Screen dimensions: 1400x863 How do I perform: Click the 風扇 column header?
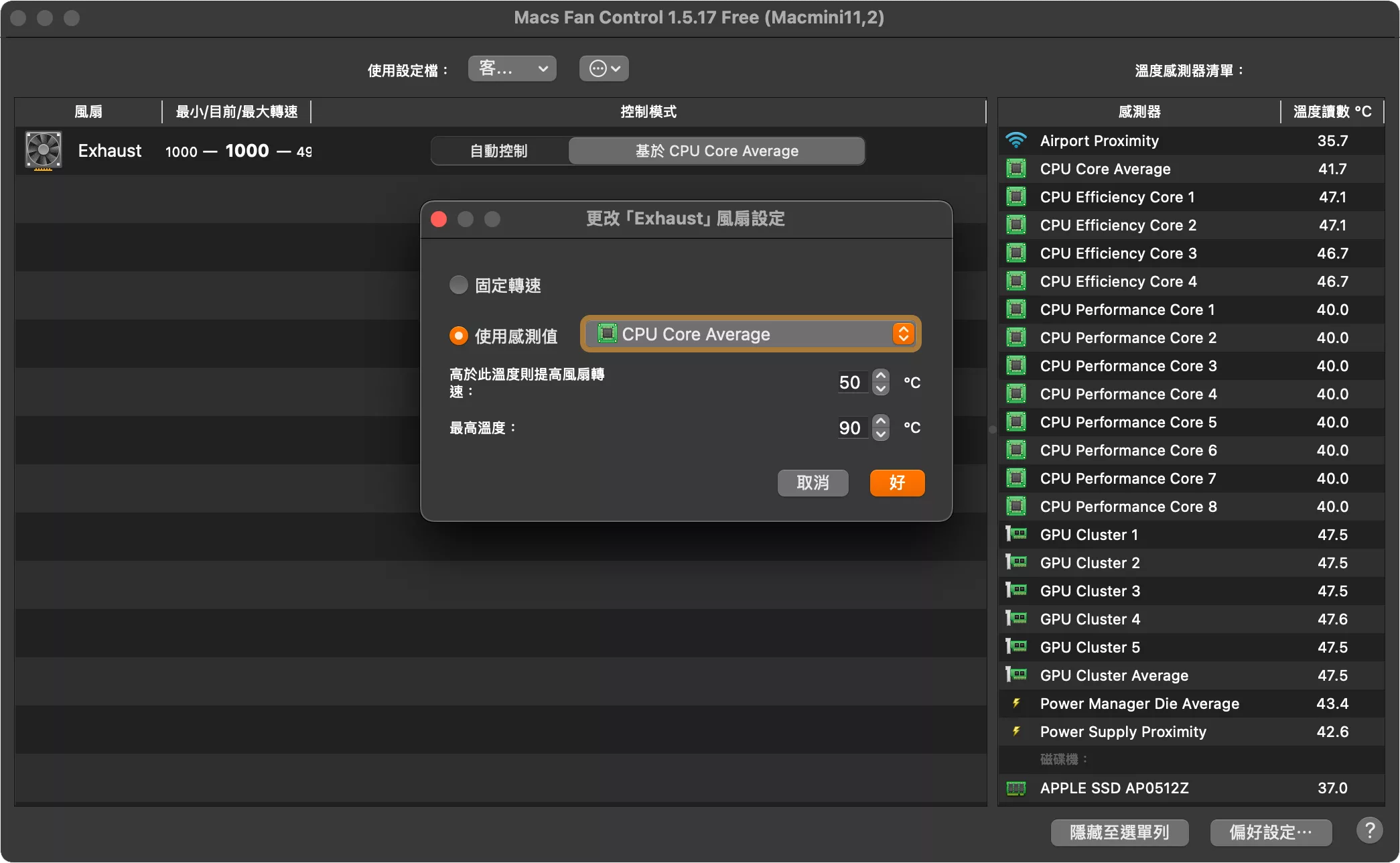(88, 112)
